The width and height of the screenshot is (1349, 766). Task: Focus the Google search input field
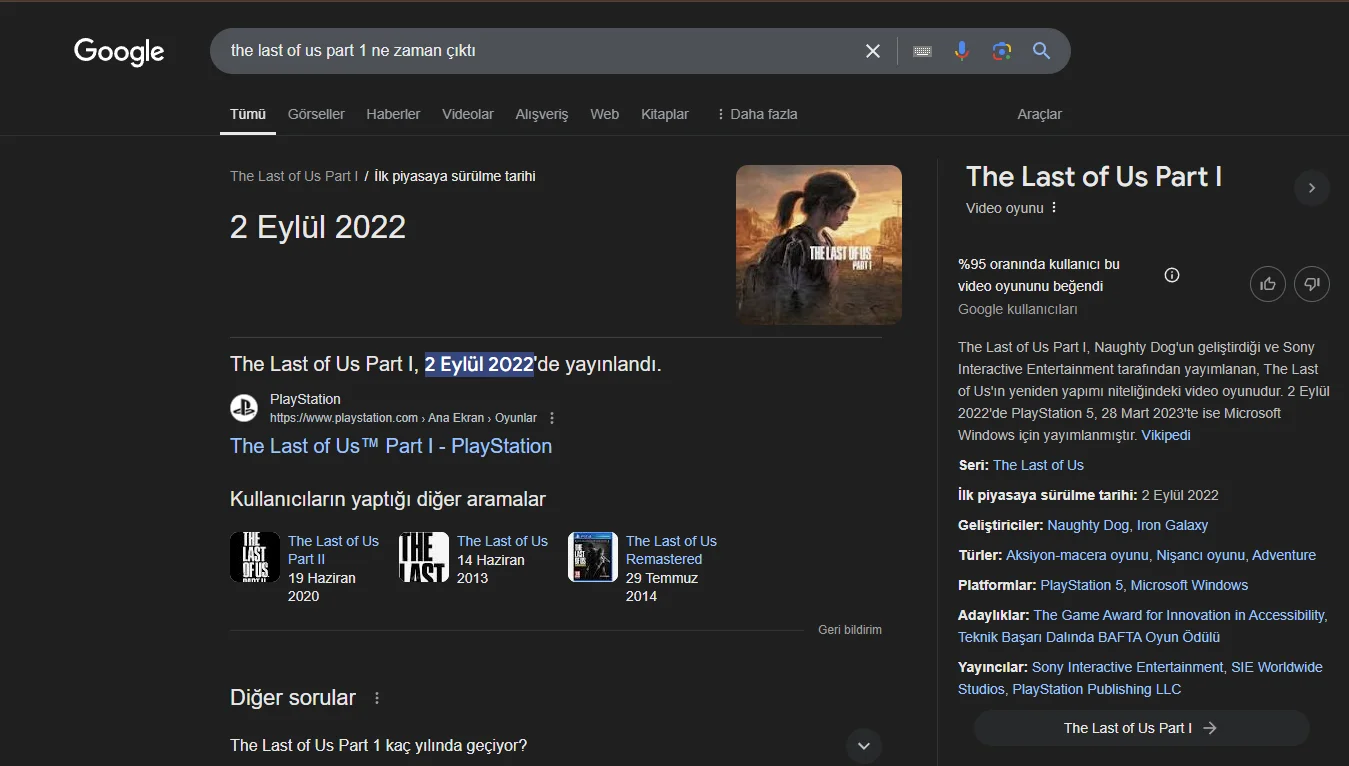pyautogui.click(x=540, y=51)
